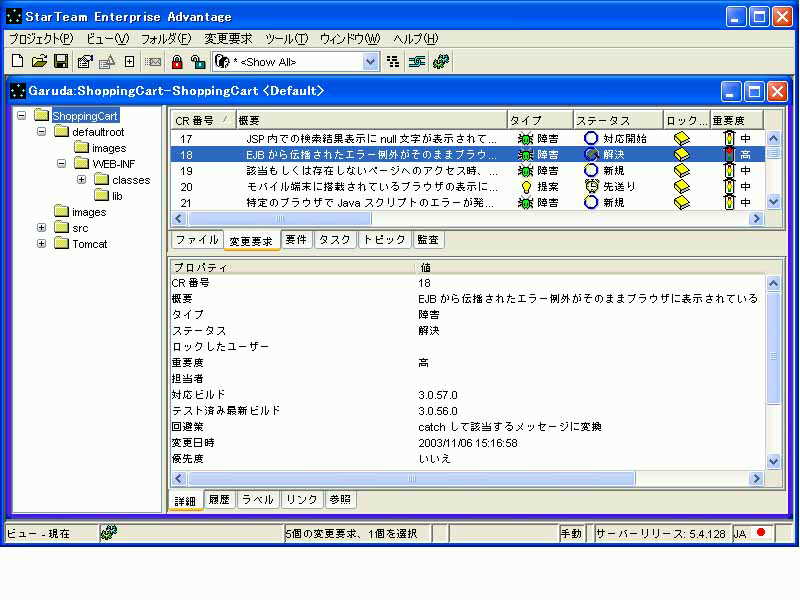
Task: Click the New project toolbar icon
Action: (x=17, y=61)
